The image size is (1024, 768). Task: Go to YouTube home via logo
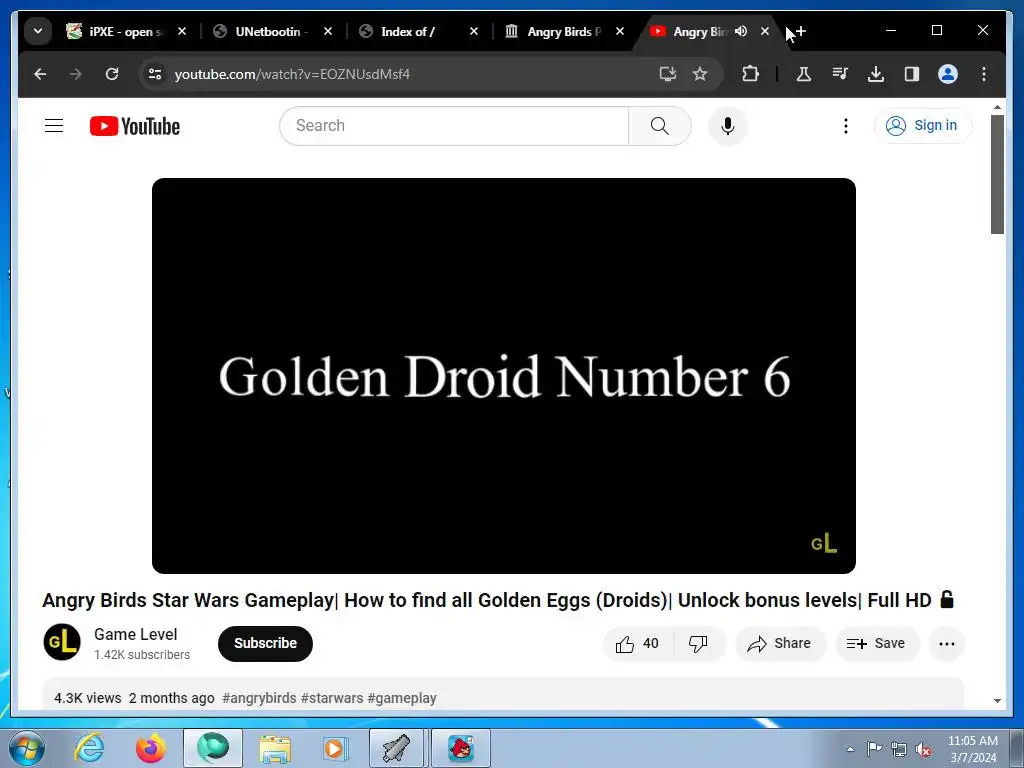(135, 126)
